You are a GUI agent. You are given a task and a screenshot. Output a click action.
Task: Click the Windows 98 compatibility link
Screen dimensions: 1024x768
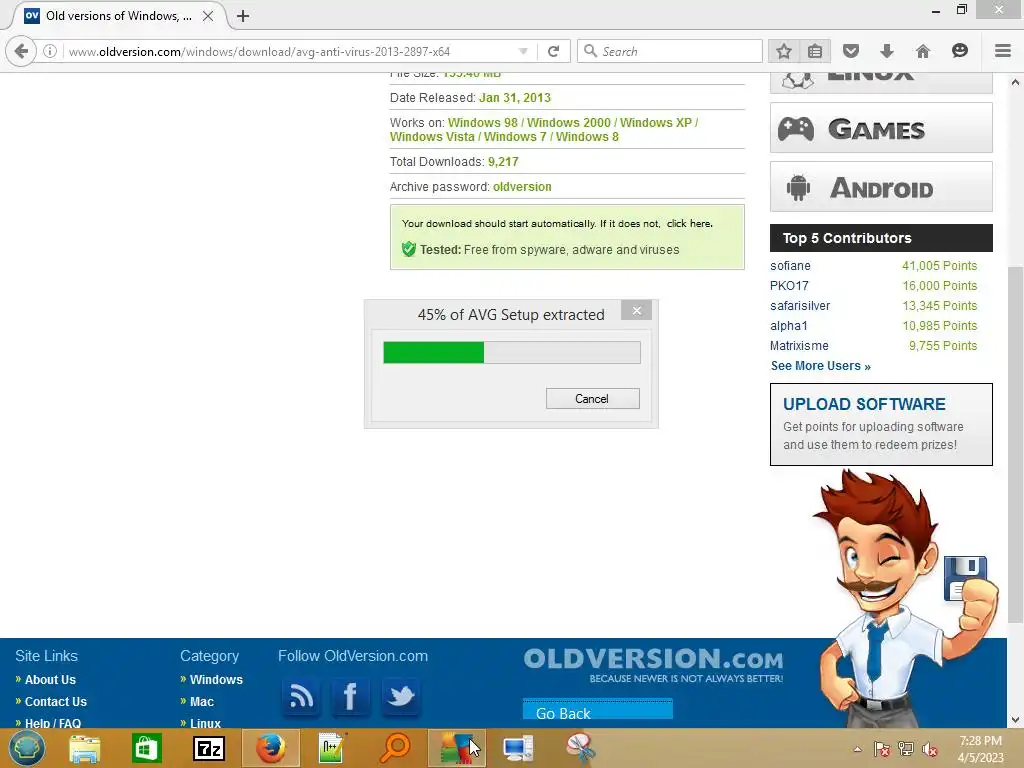point(483,123)
